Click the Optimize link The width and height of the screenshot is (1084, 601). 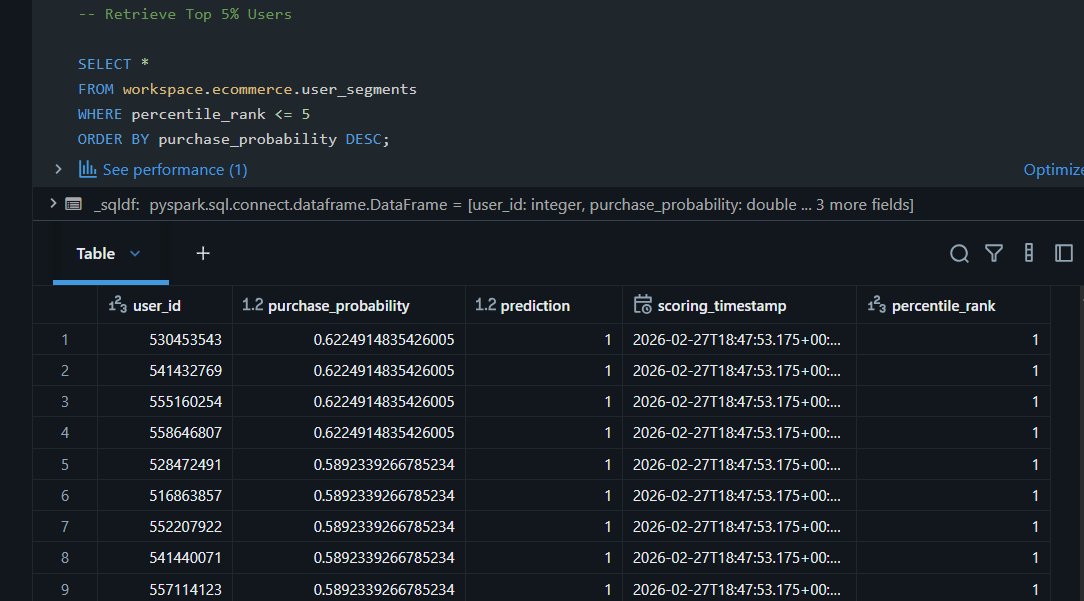click(x=1054, y=169)
